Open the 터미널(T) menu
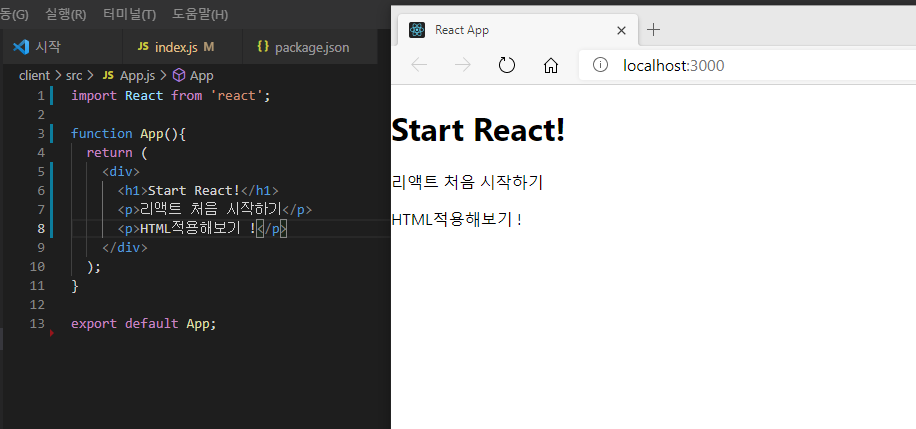The height and width of the screenshot is (429, 916). point(129,15)
